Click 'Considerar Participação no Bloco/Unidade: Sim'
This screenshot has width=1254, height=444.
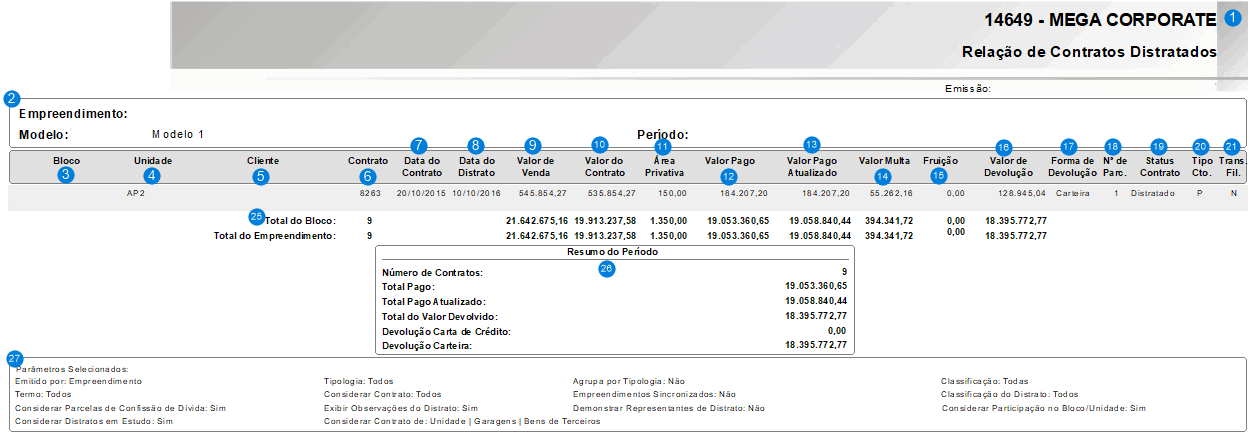click(x=1043, y=408)
